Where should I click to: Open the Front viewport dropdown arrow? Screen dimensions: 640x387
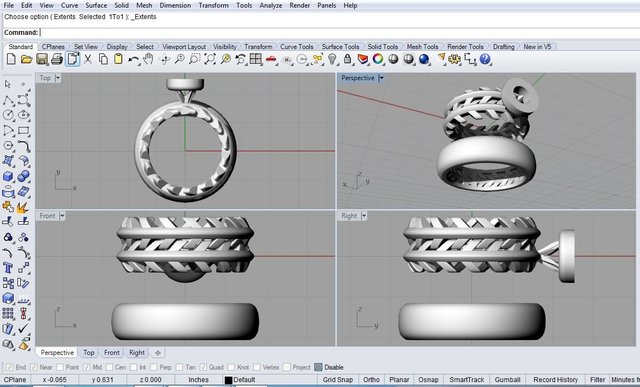[62, 216]
